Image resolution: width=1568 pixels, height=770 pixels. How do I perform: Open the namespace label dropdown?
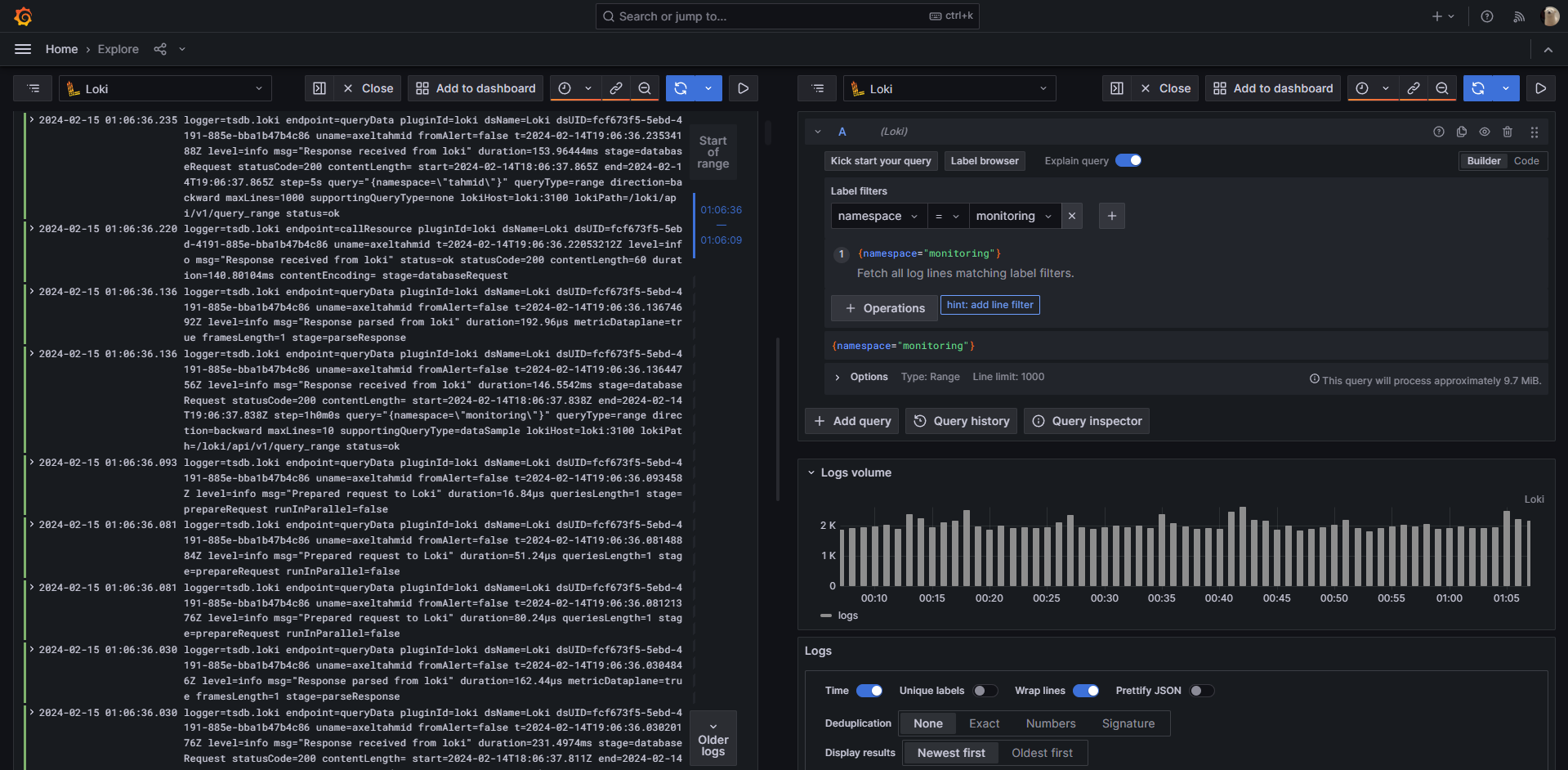pyautogui.click(x=878, y=216)
